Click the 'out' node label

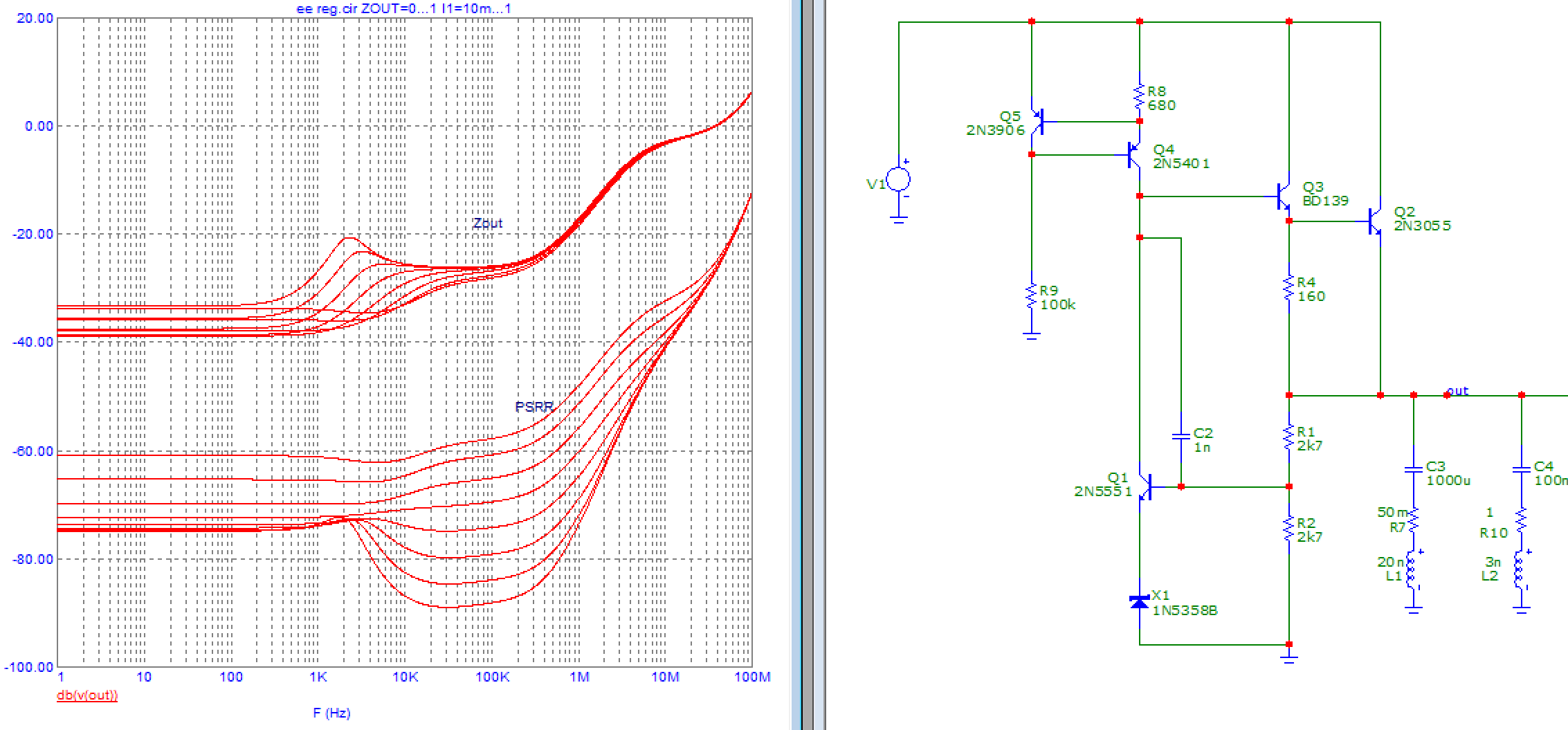coord(1458,391)
